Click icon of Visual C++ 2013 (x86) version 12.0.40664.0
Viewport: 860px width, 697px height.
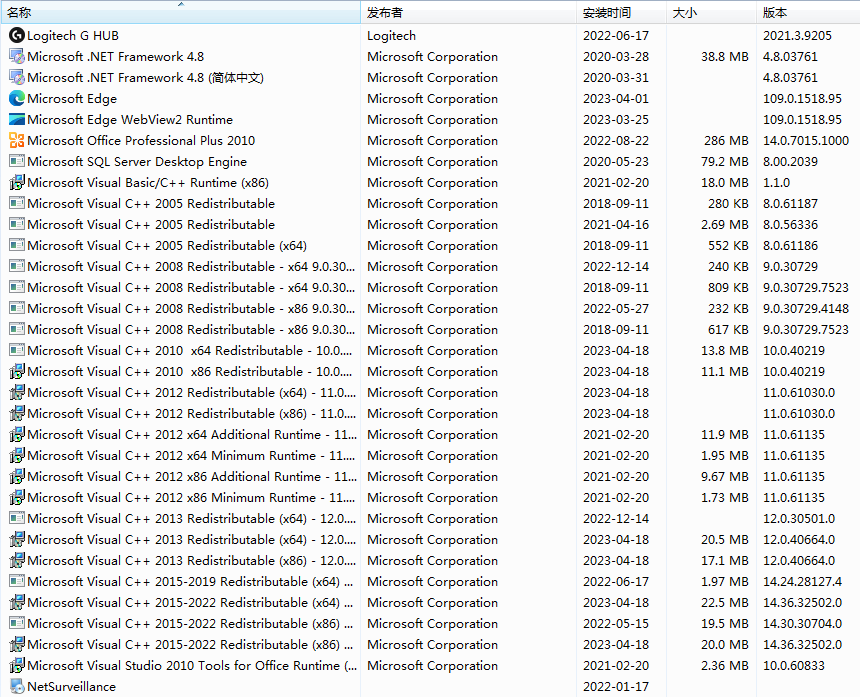pyautogui.click(x=17, y=560)
